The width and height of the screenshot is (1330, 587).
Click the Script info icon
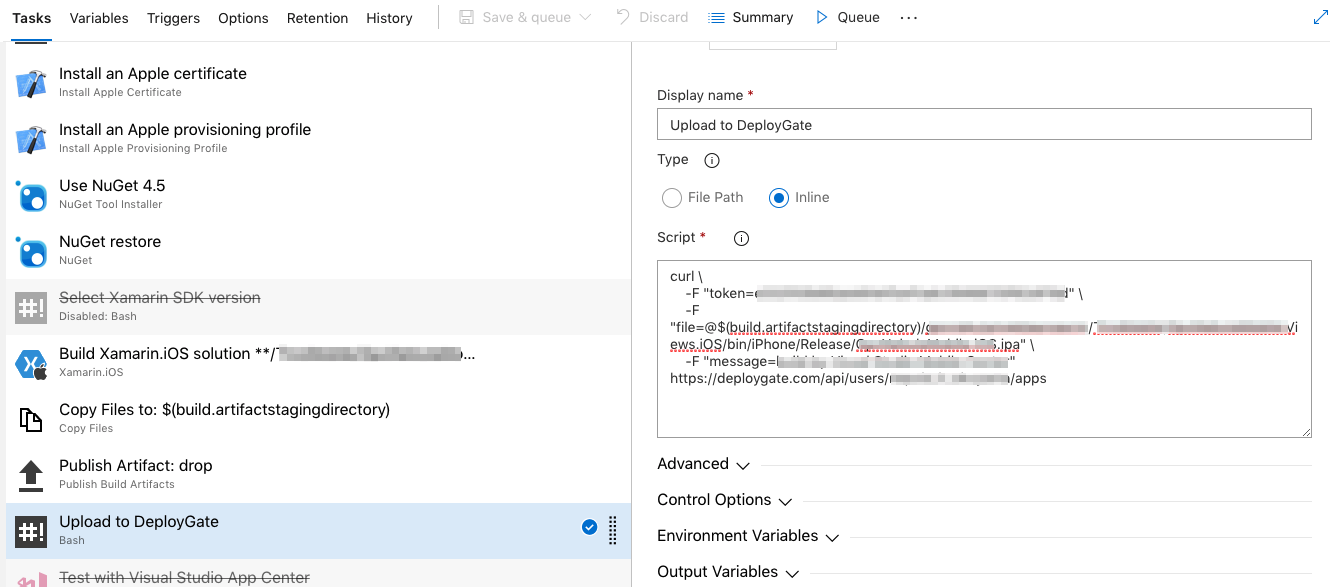click(x=741, y=238)
